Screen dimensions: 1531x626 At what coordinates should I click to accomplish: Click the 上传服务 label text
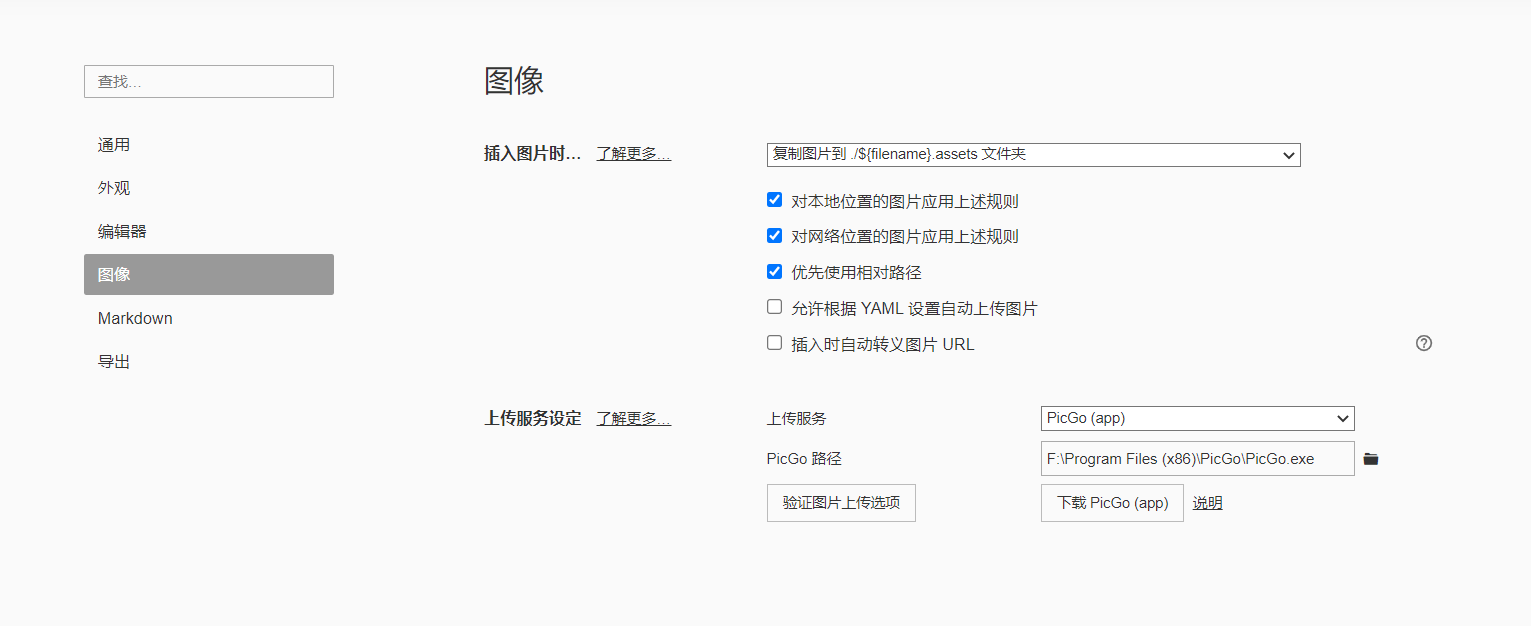click(x=797, y=418)
